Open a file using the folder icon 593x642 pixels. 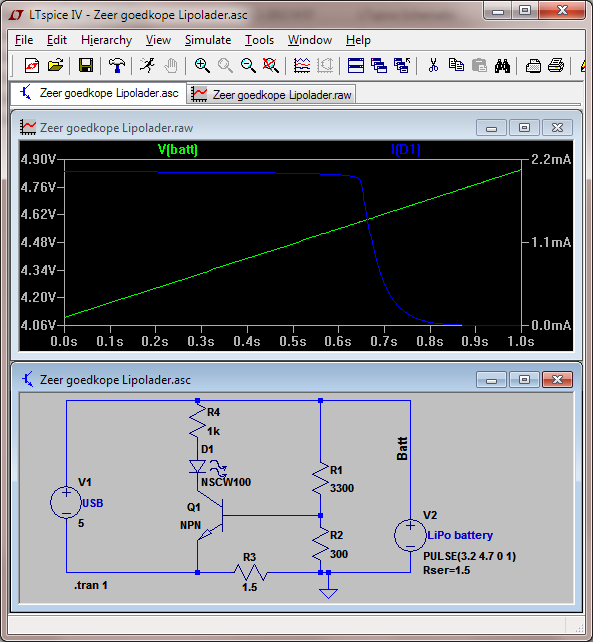pyautogui.click(x=55, y=66)
